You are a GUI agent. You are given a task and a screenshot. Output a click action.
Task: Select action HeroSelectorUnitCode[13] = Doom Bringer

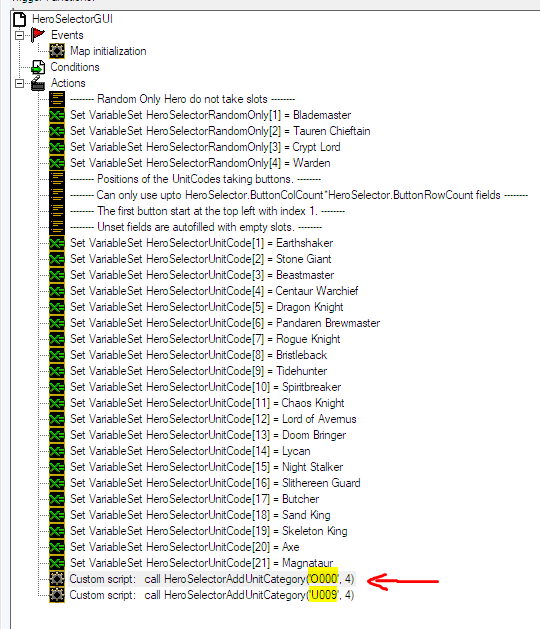[x=208, y=435]
